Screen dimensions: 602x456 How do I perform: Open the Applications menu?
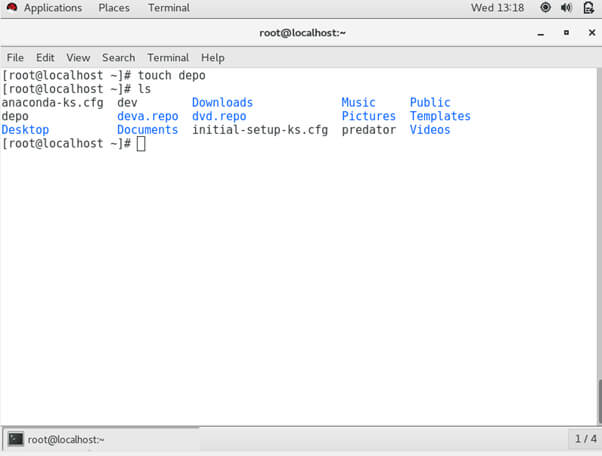[x=53, y=8]
